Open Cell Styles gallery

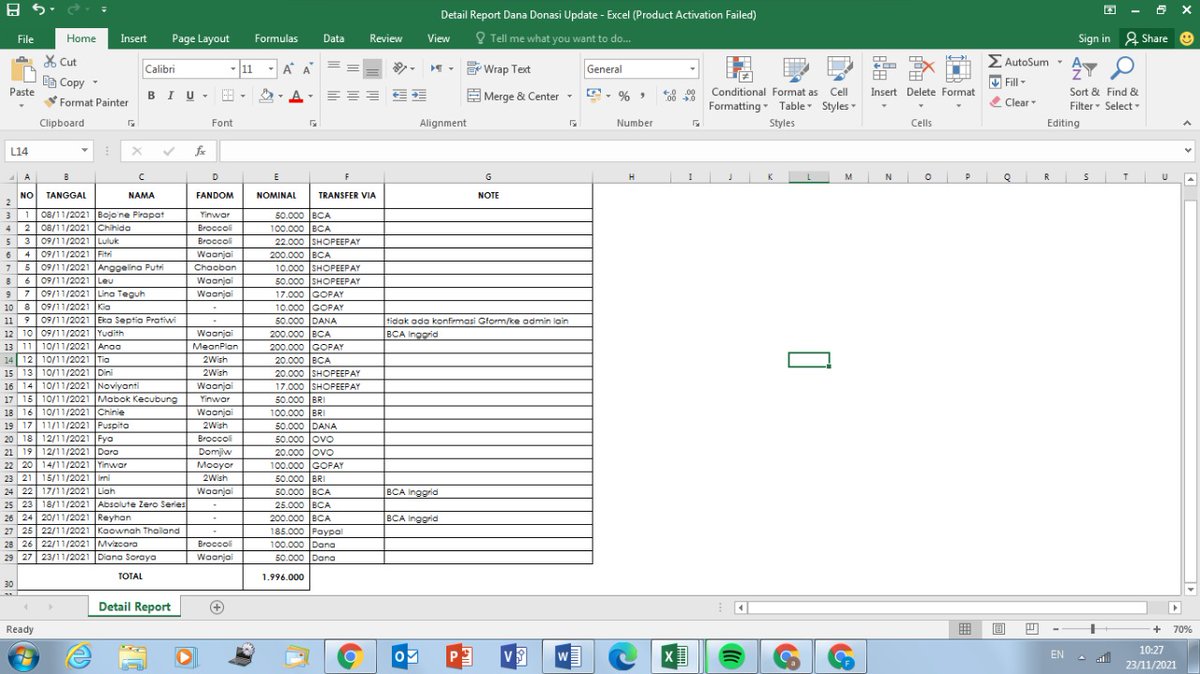(838, 84)
